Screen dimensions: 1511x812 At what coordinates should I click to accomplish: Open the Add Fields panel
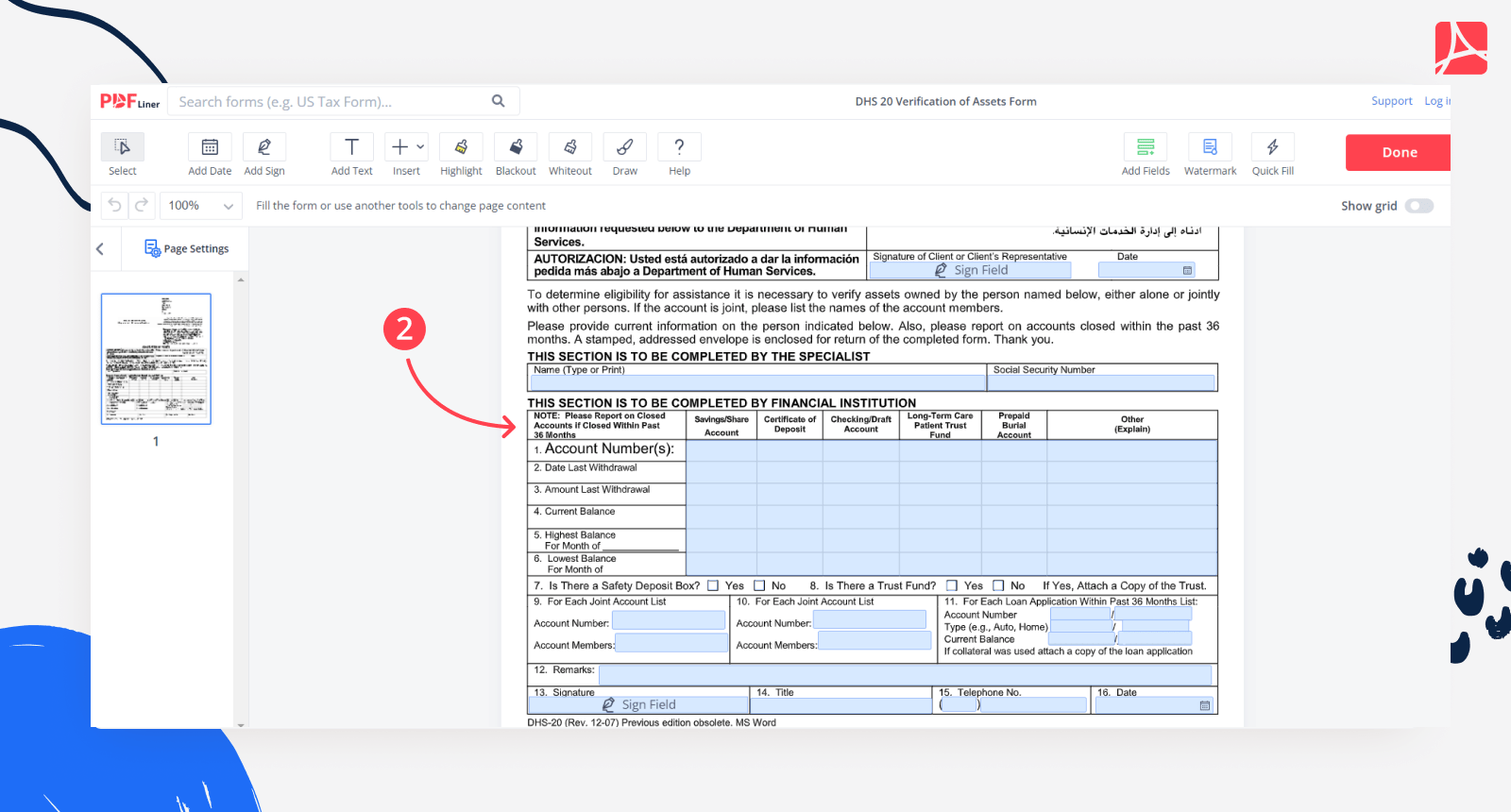pos(1146,148)
